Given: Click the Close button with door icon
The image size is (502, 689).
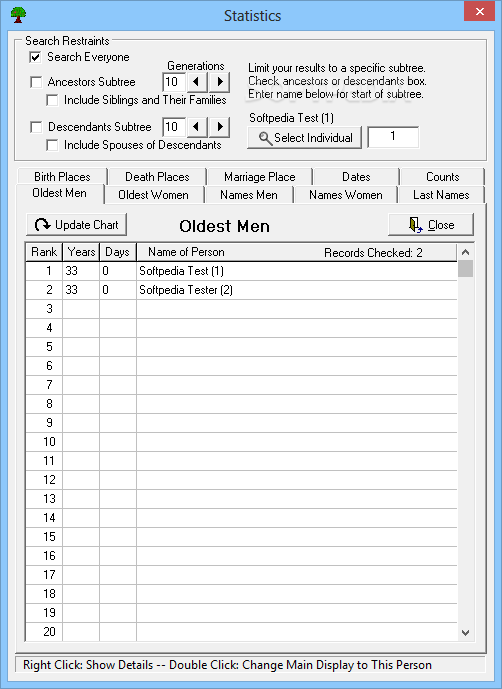Looking at the screenshot, I should [431, 225].
